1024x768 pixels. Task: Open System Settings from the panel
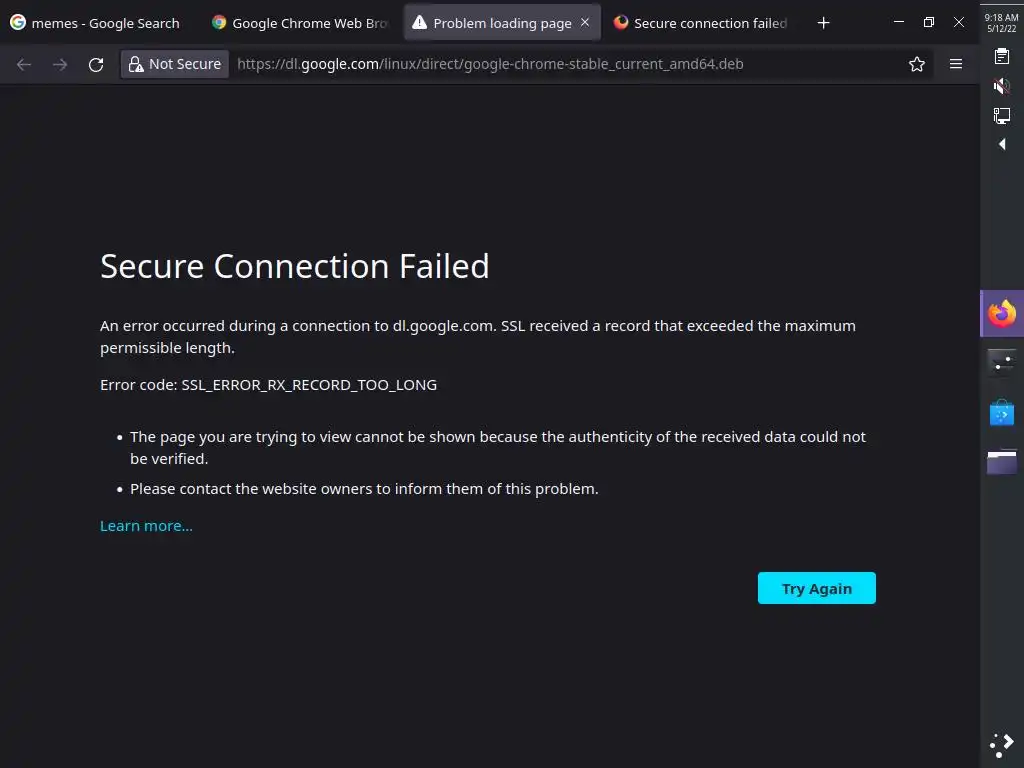(1002, 362)
